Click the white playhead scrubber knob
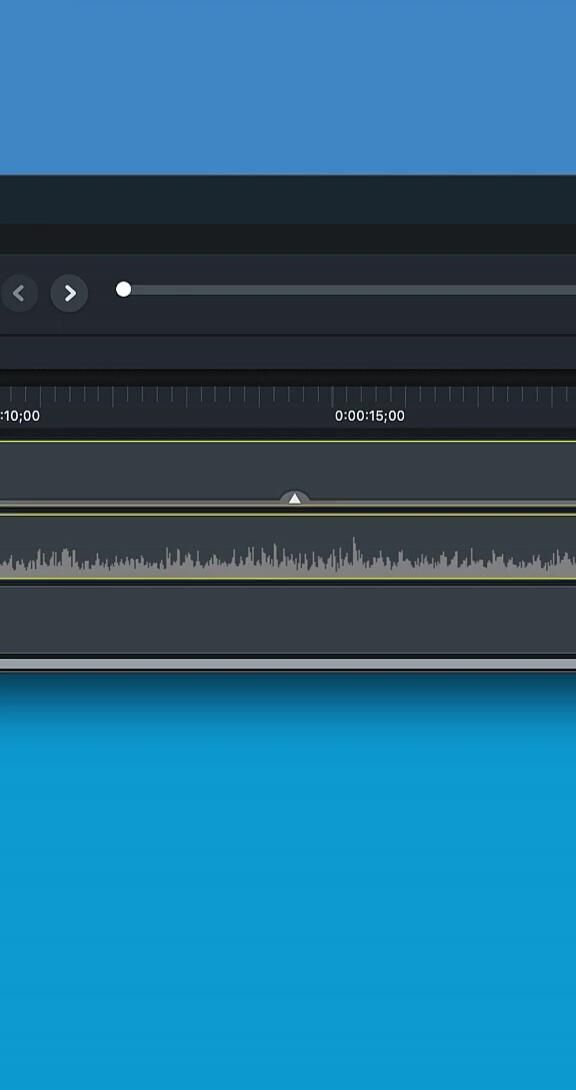This screenshot has height=1090, width=576. click(x=124, y=289)
